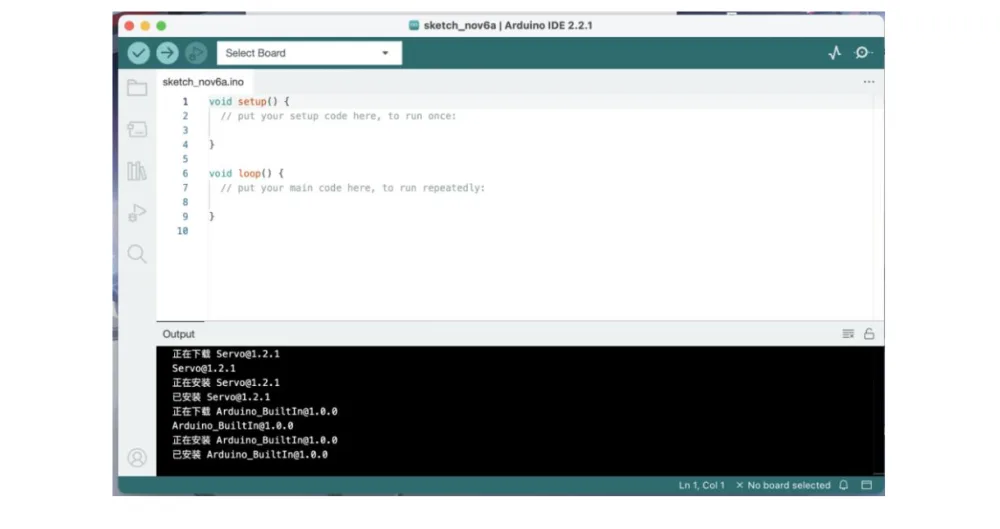Click line number 5 in the gutter
Screen dimensions: 1000x529
pyautogui.click(x=185, y=159)
